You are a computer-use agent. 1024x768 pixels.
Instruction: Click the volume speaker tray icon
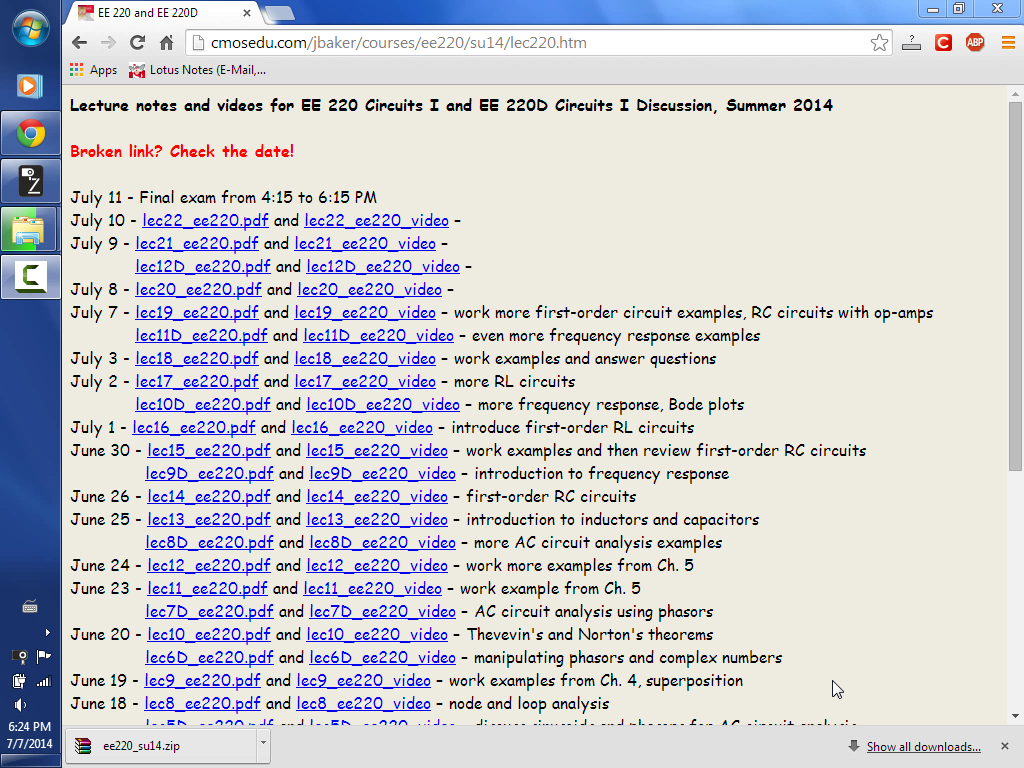[x=20, y=705]
